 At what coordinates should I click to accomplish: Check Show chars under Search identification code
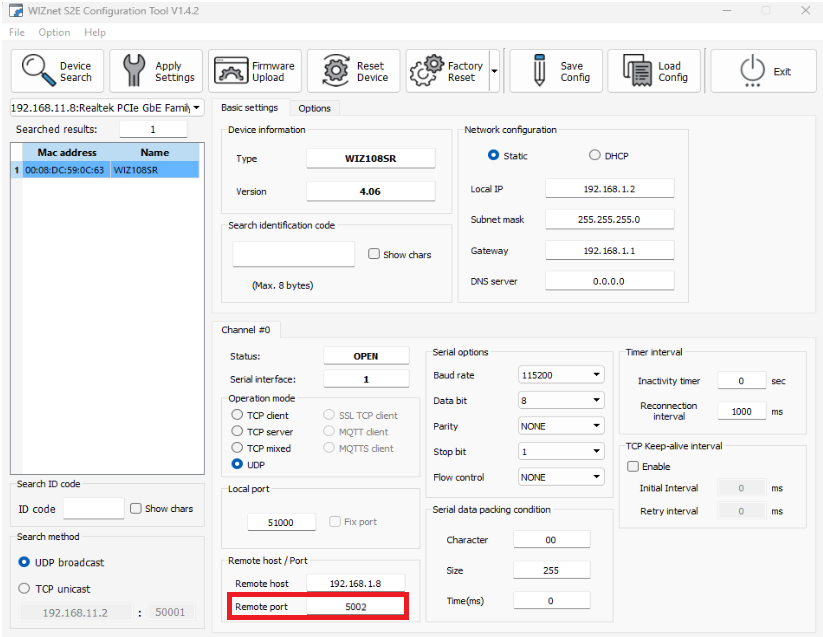374,255
